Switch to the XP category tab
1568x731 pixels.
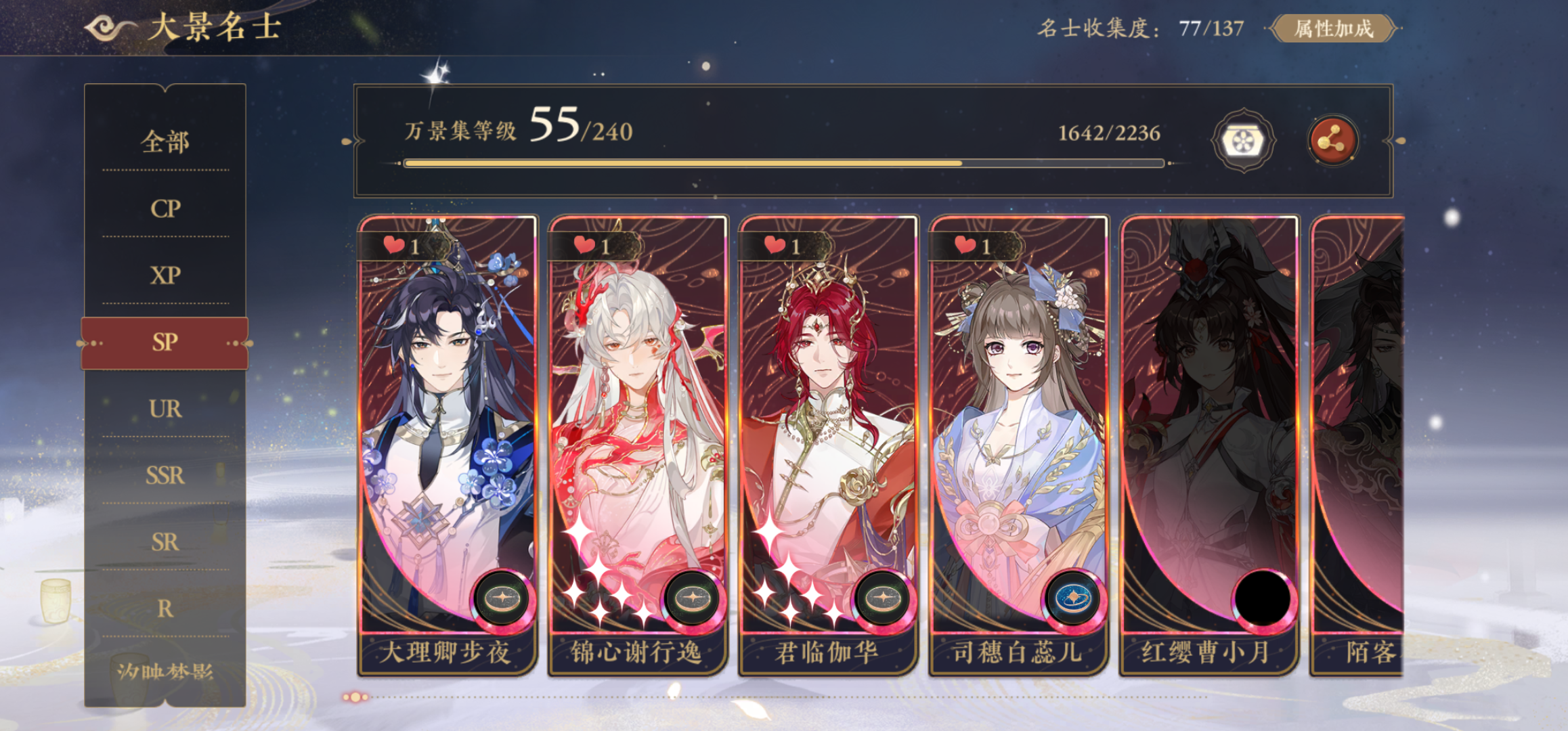click(x=165, y=275)
